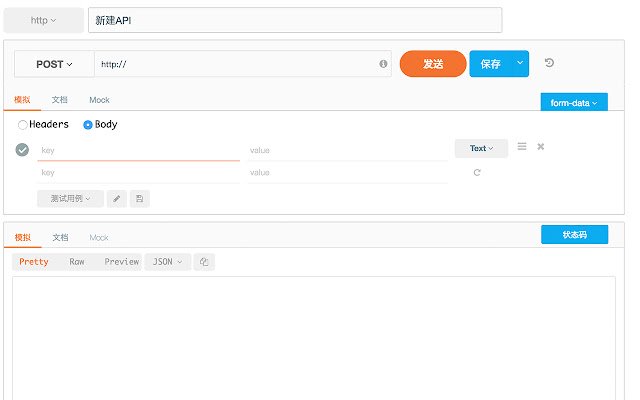Switch to the response 模拟 tab
The image size is (640, 400).
[x=22, y=237]
